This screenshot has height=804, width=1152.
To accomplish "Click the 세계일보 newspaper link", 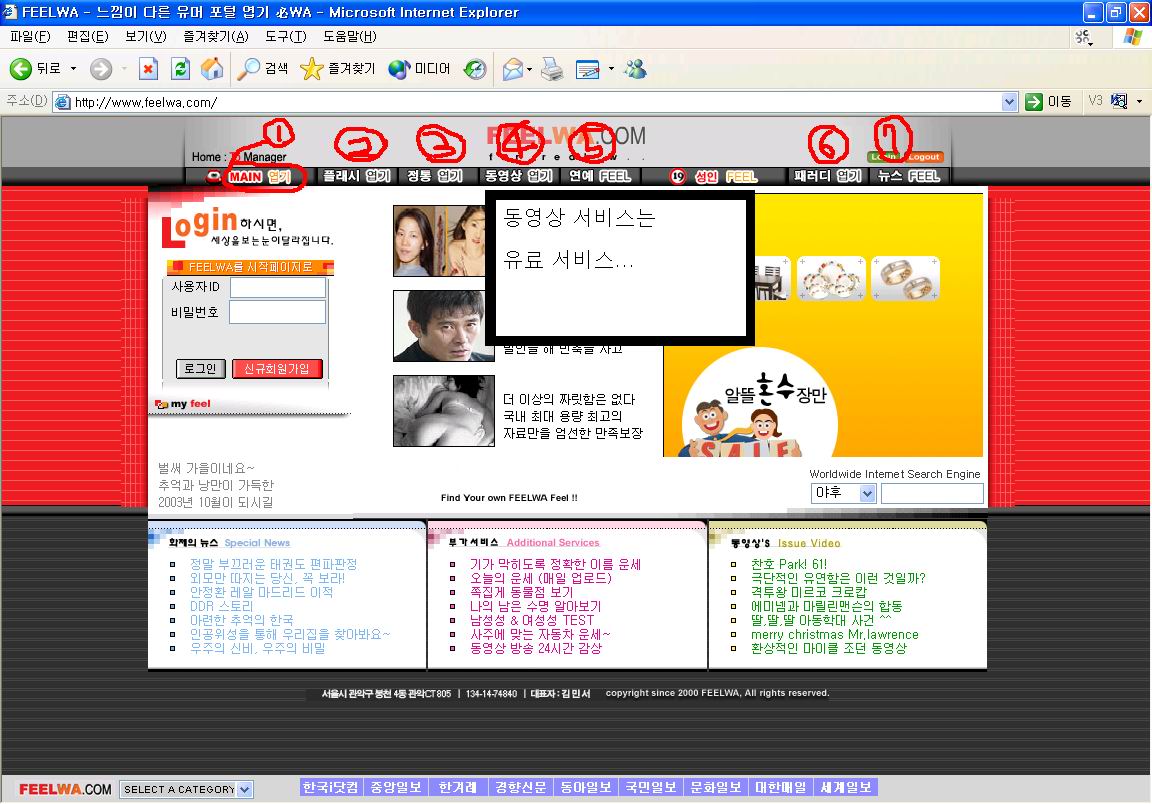I will pos(846,787).
